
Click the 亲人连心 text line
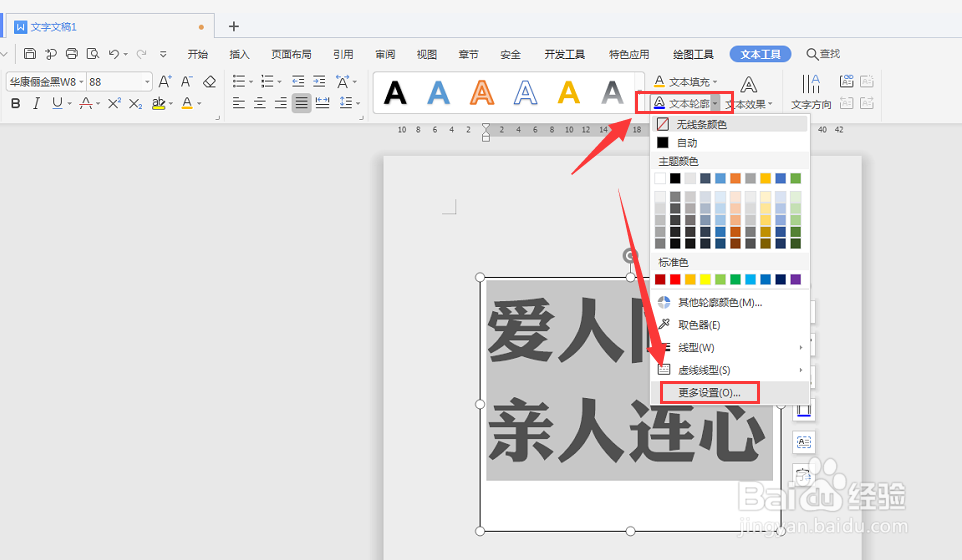626,431
